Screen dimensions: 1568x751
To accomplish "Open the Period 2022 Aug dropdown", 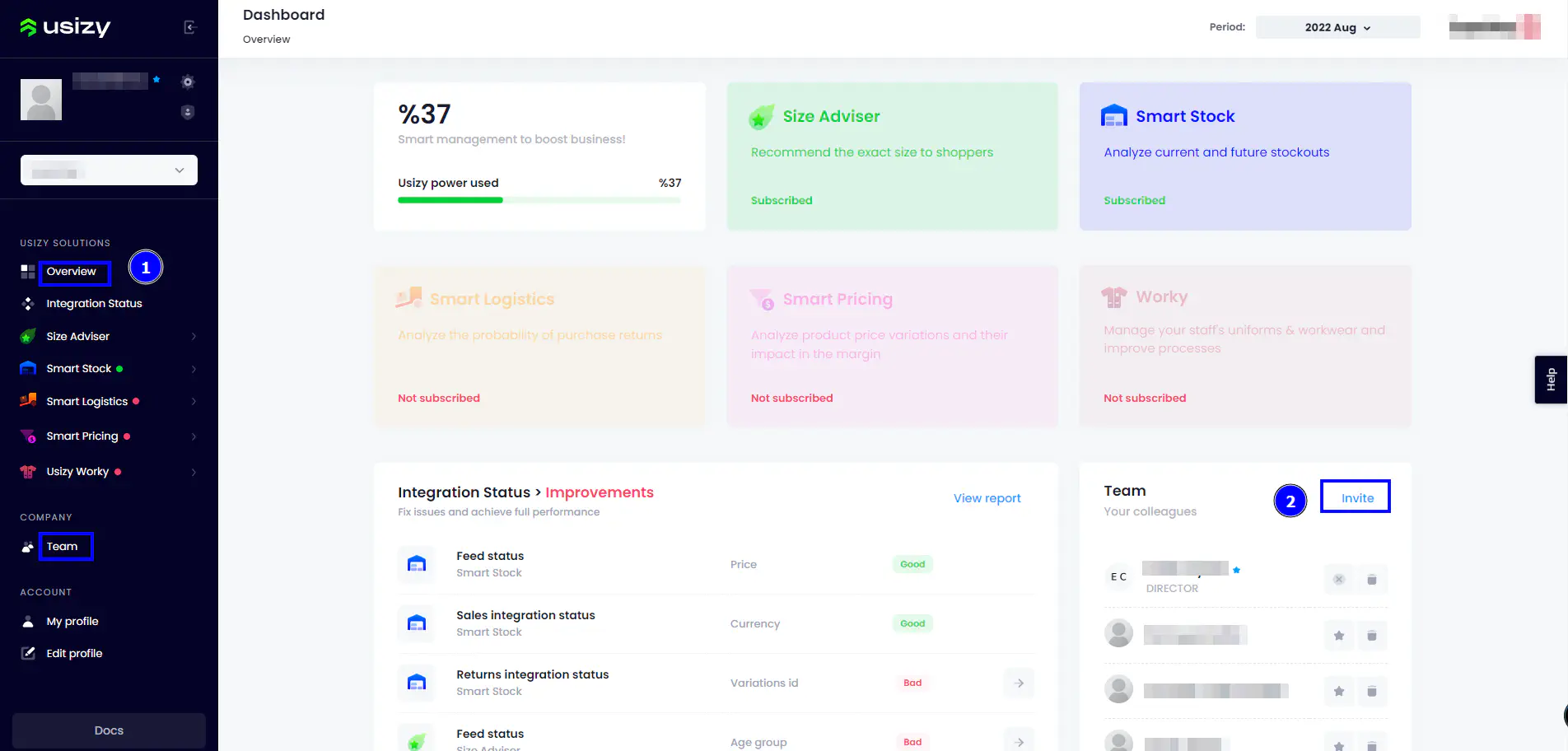I will coord(1337,27).
